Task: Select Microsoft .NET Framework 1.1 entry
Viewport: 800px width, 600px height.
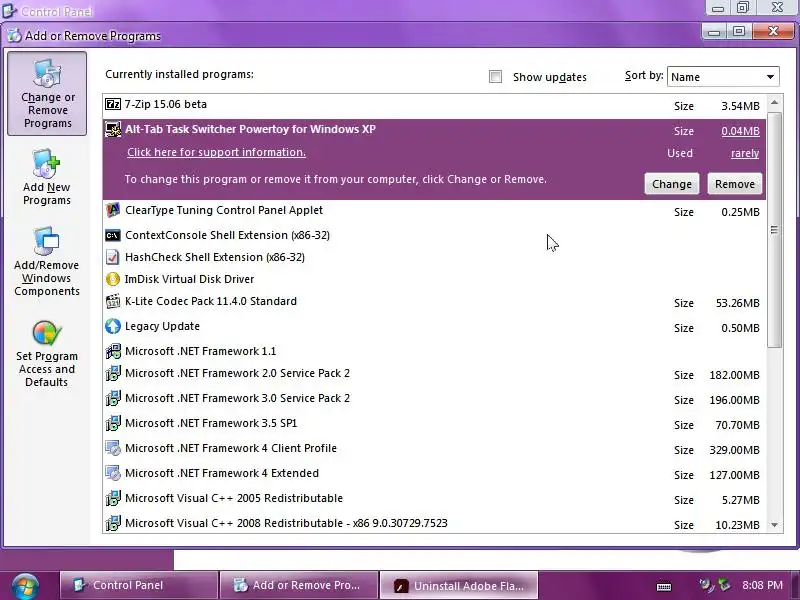Action: click(x=434, y=351)
